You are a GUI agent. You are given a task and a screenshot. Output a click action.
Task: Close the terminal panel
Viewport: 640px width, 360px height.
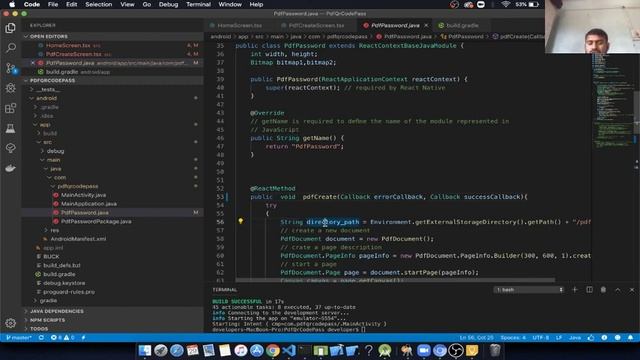tap(632, 289)
